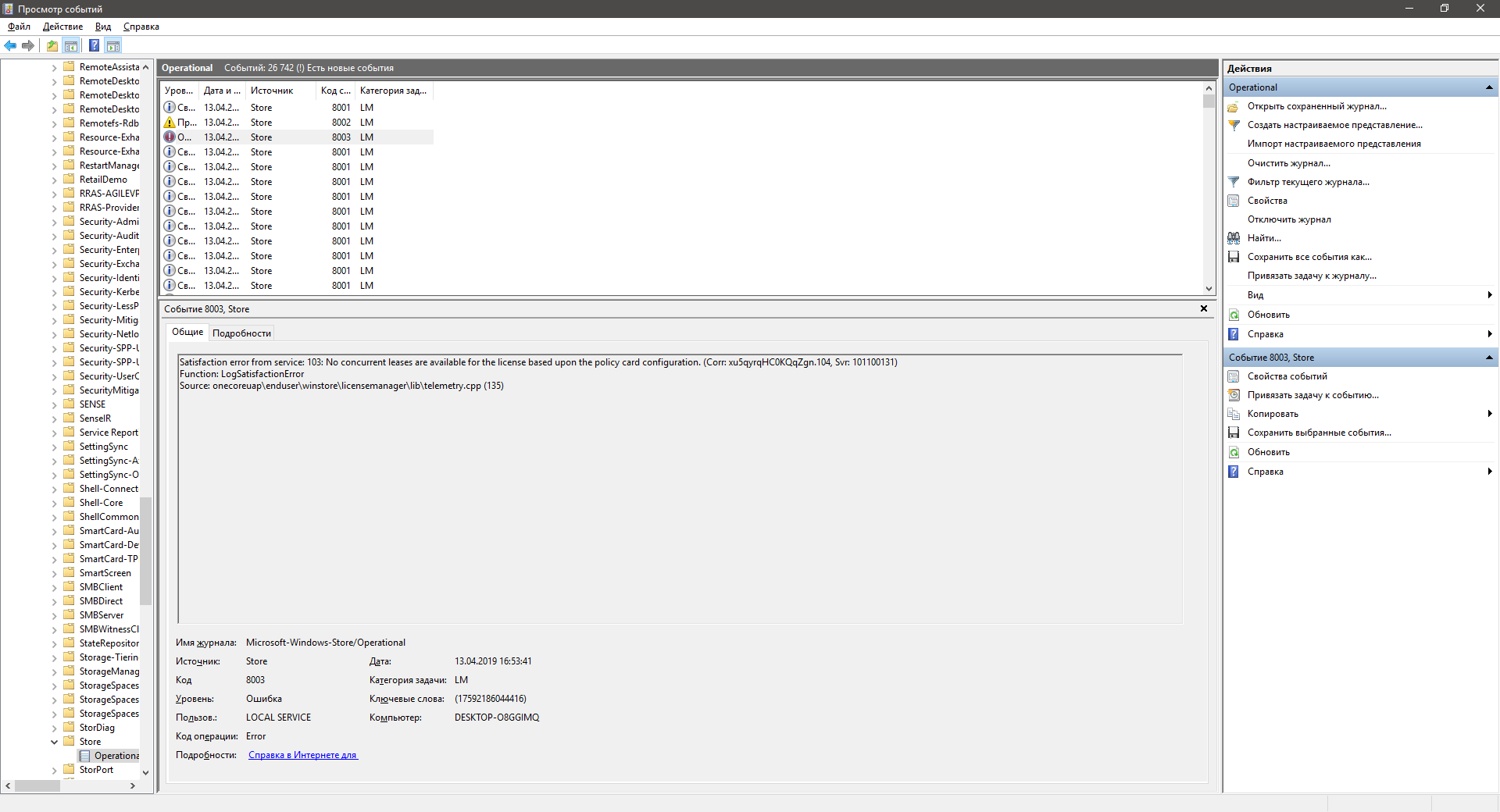Sort by the Категория задачи column header
The image size is (1500, 812).
[394, 91]
